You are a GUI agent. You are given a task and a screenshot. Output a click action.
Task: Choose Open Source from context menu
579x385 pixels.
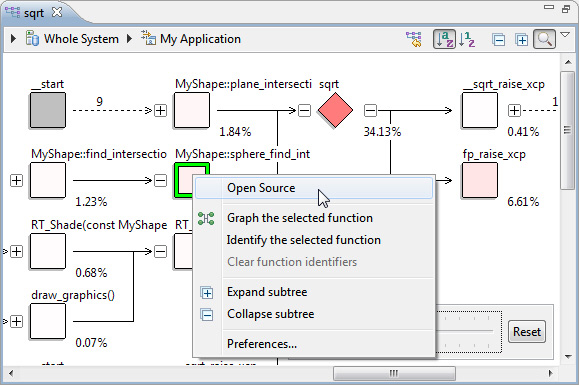[x=314, y=188]
